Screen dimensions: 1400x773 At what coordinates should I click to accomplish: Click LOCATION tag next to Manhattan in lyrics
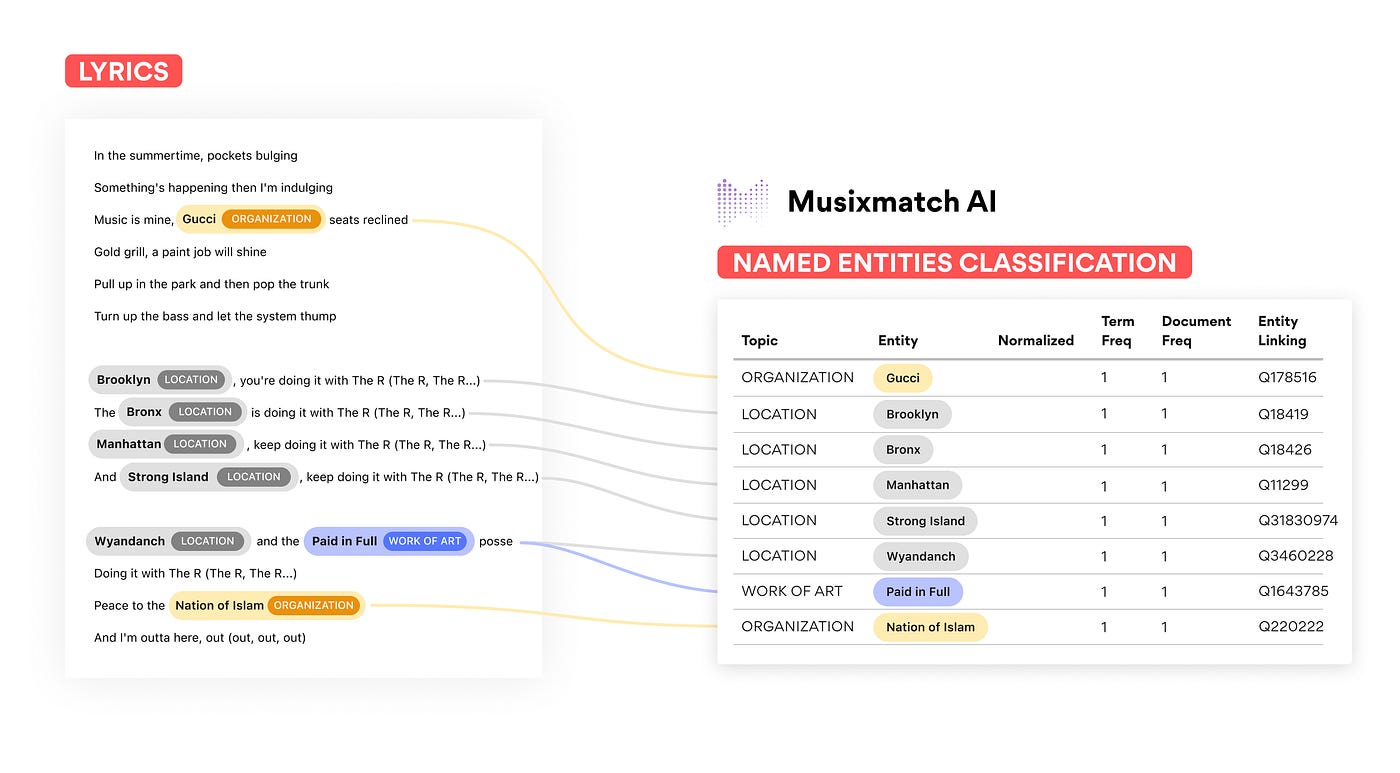(x=201, y=444)
